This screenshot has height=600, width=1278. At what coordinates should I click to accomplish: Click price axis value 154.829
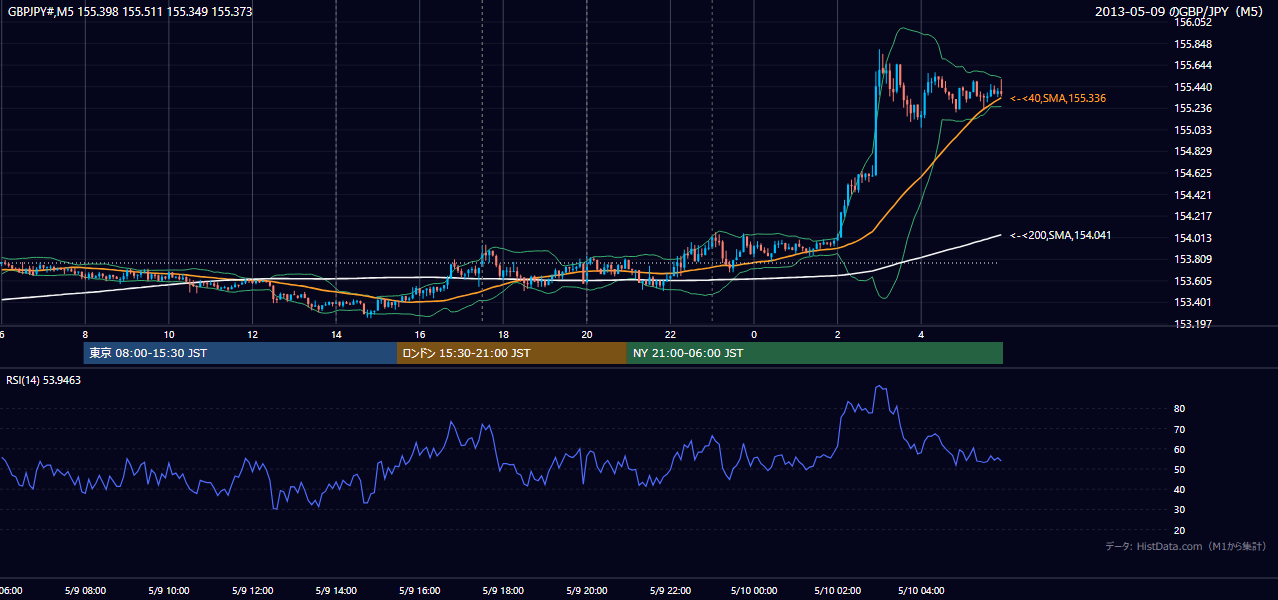tap(1194, 151)
